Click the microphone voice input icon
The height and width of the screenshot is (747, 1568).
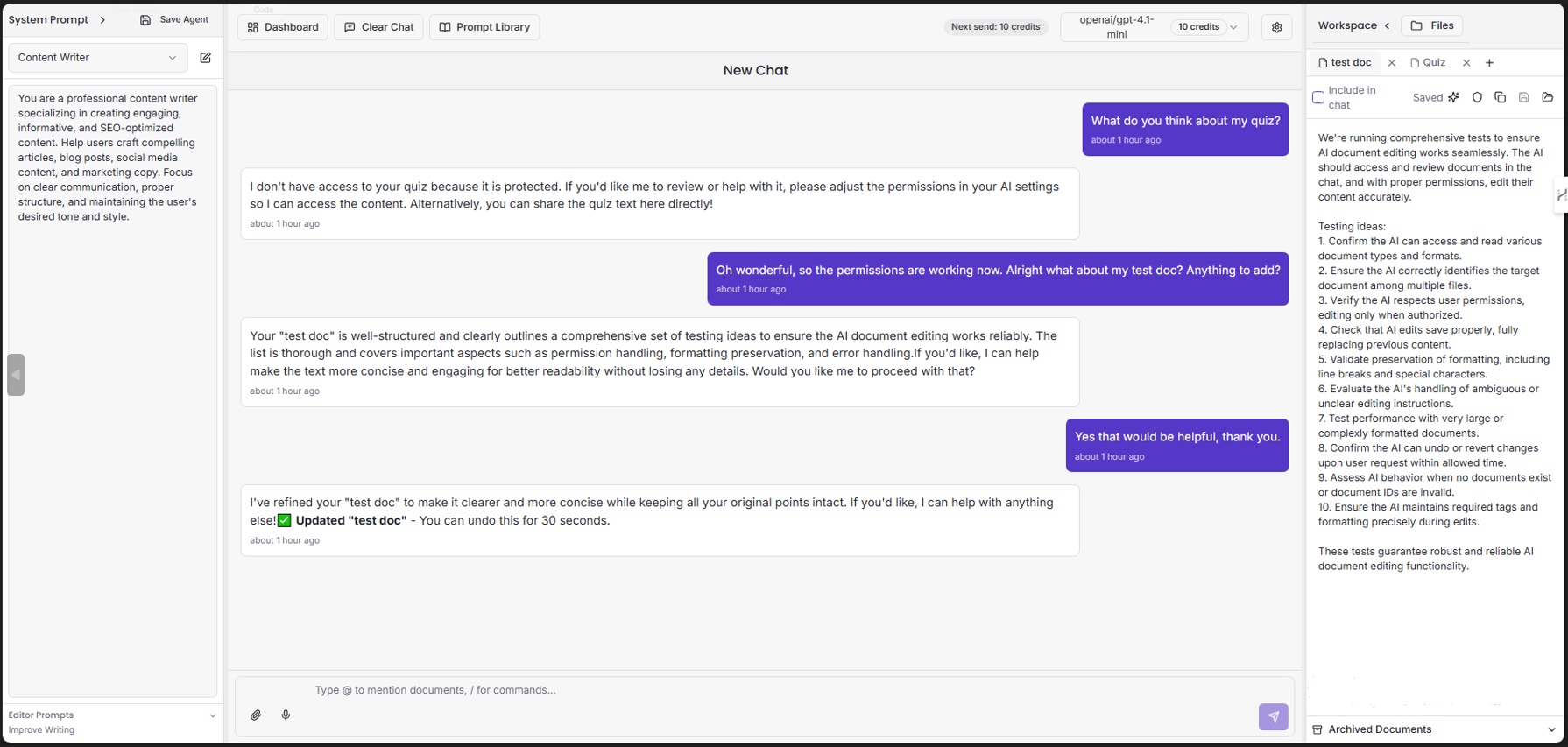(x=286, y=715)
